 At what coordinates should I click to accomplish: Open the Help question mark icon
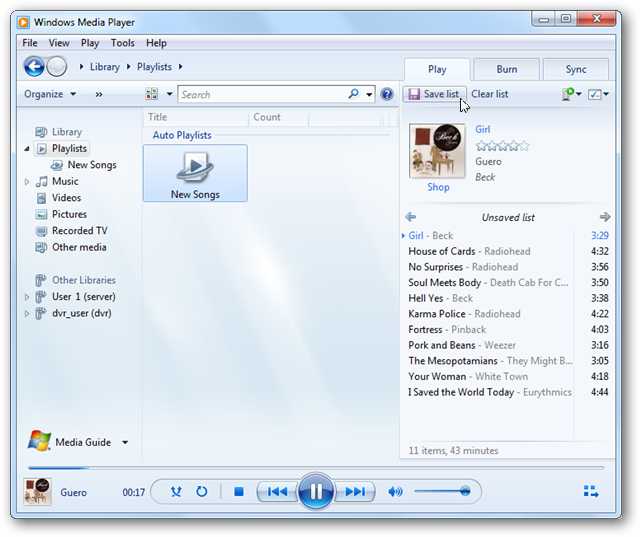tap(387, 94)
